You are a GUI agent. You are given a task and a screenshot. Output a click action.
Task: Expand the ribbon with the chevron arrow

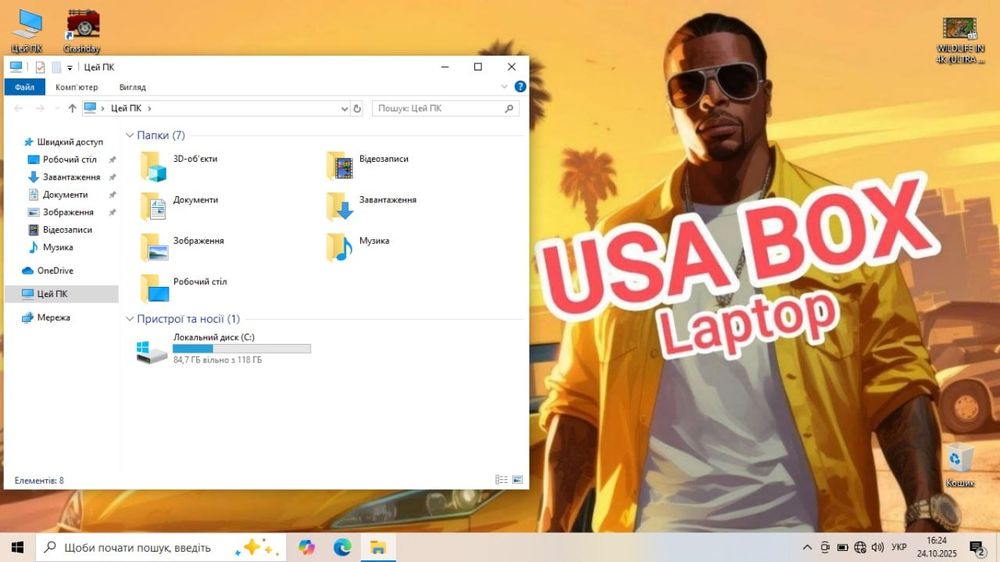tap(504, 87)
